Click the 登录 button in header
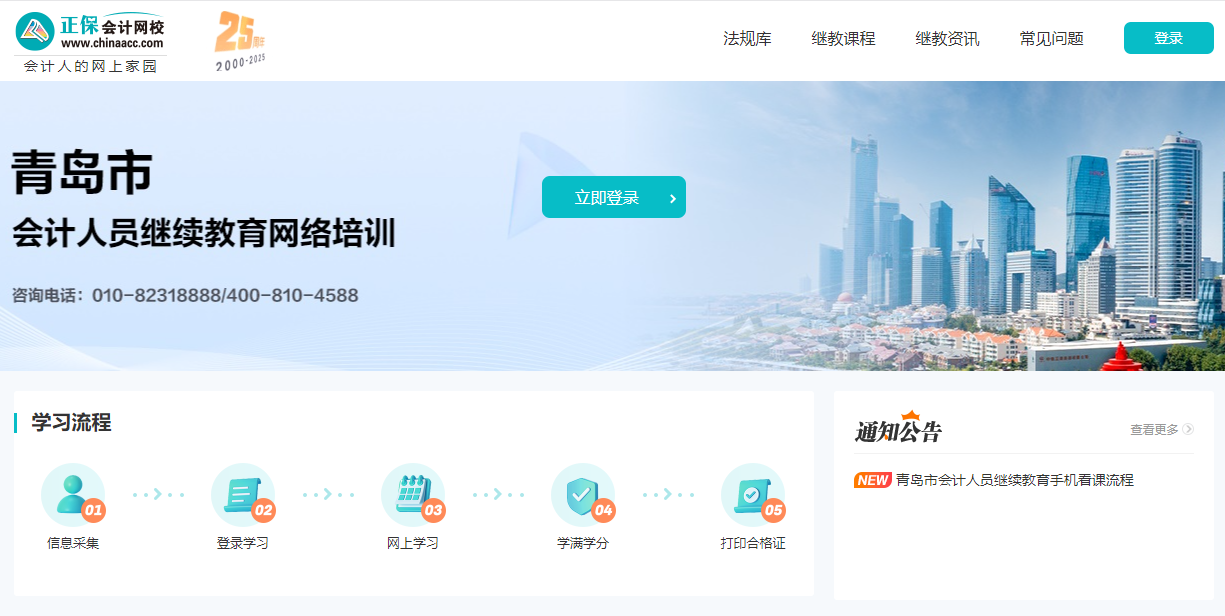 [x=1168, y=38]
